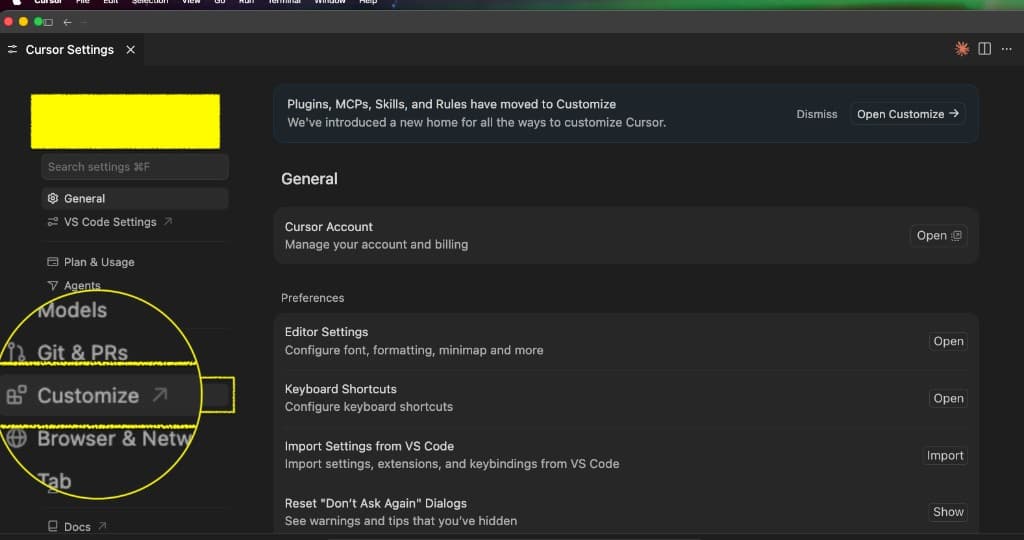Dismiss the Customize announcement banner

click(x=816, y=114)
